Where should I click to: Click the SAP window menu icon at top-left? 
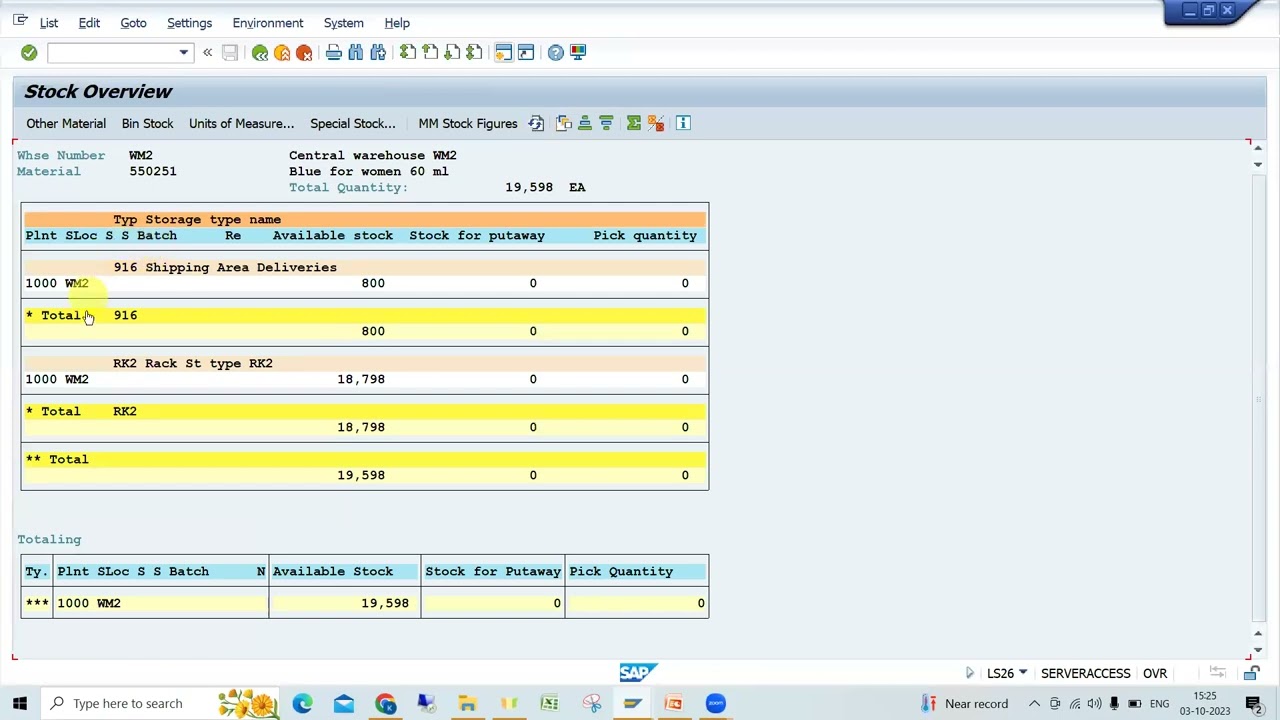coord(20,20)
